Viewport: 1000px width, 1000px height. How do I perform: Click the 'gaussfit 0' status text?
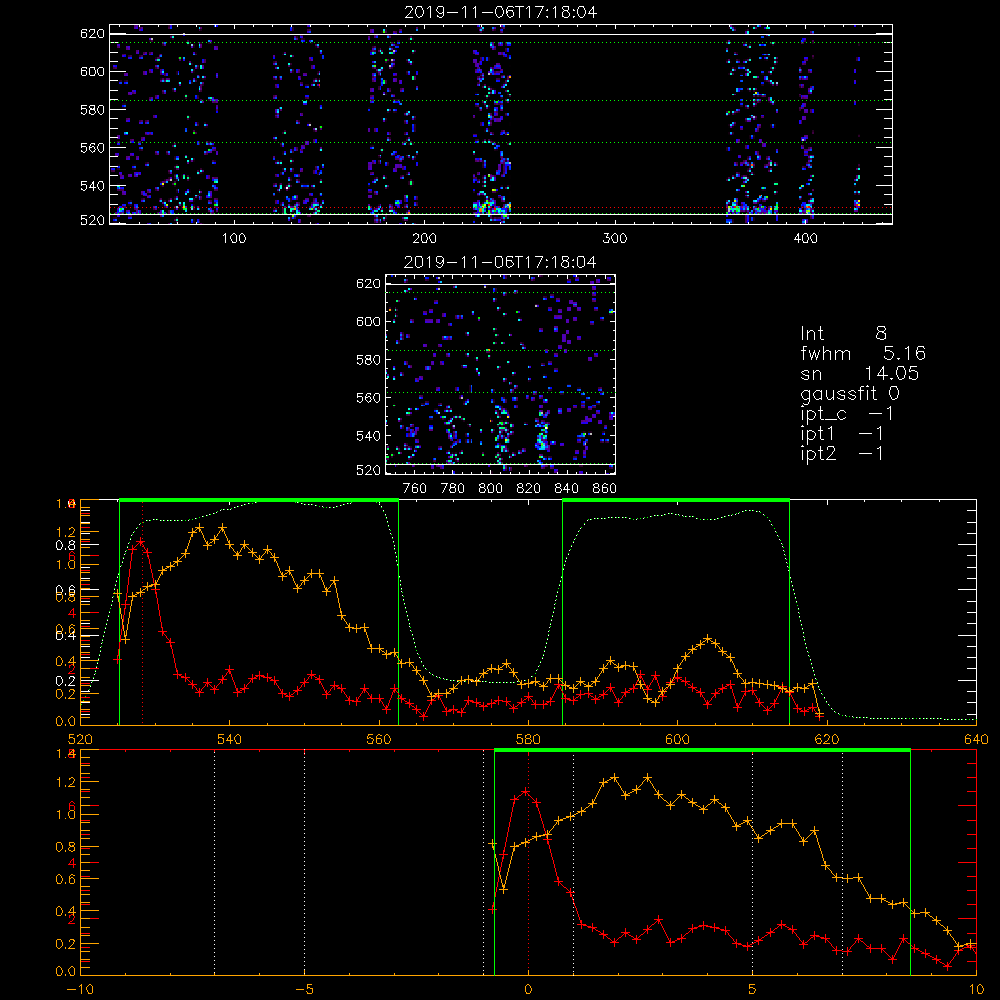[850, 394]
